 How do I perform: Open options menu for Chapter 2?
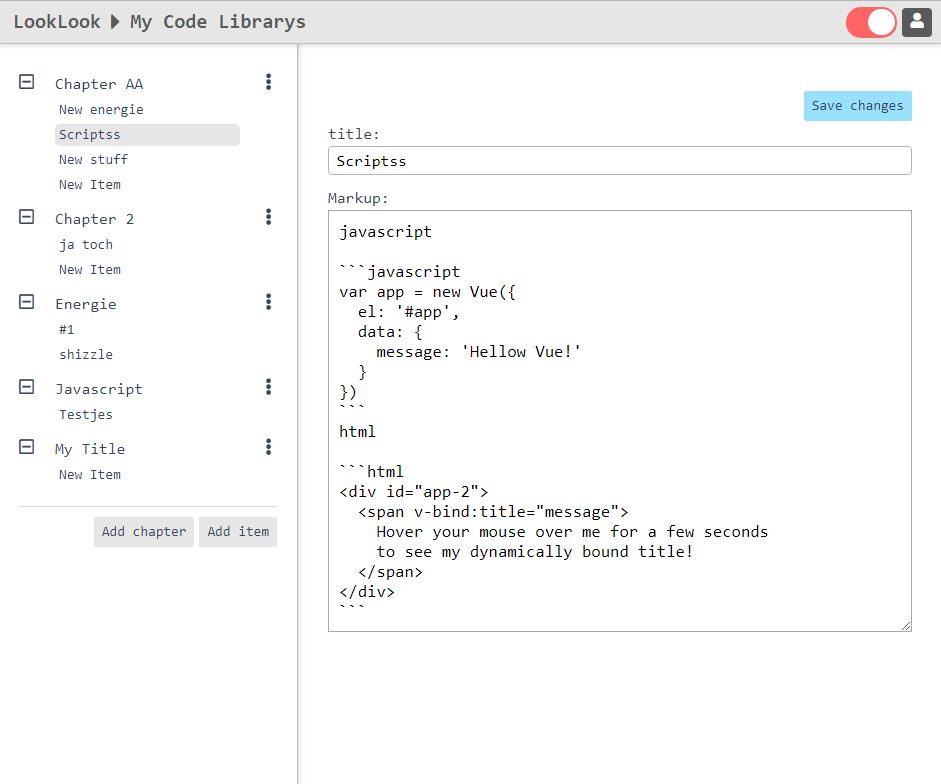coord(268,217)
